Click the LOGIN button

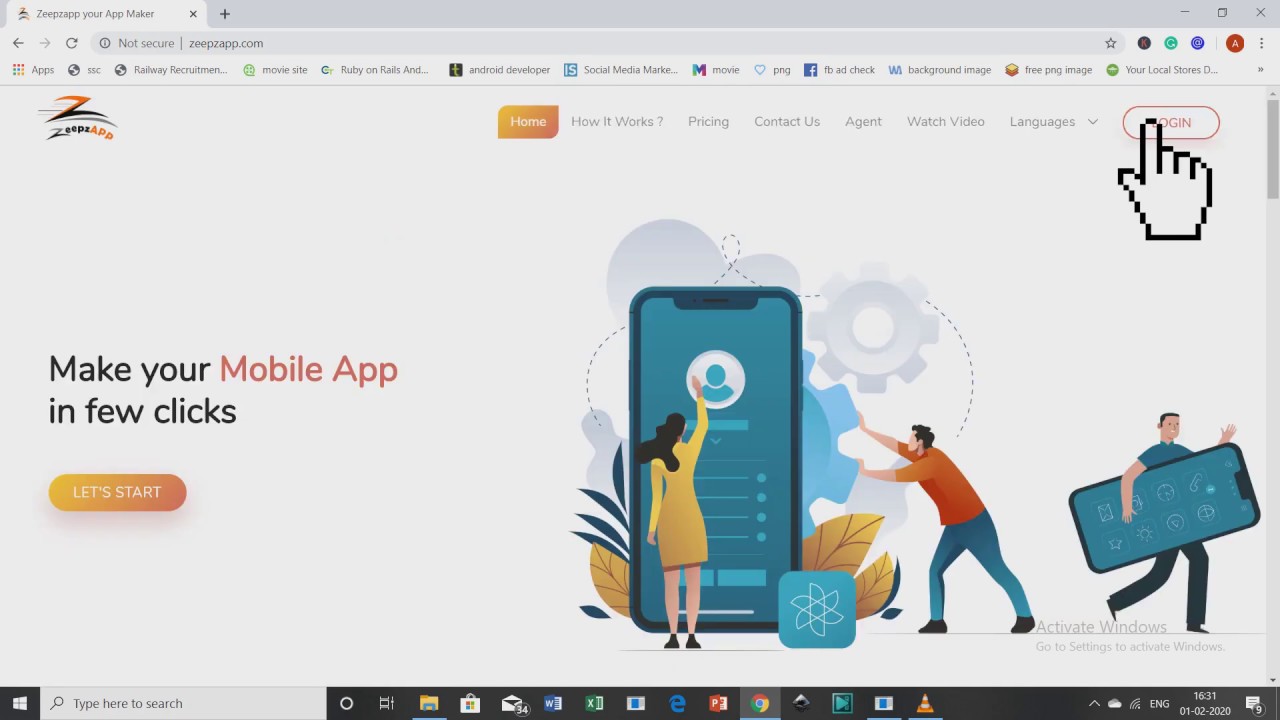click(x=1171, y=123)
